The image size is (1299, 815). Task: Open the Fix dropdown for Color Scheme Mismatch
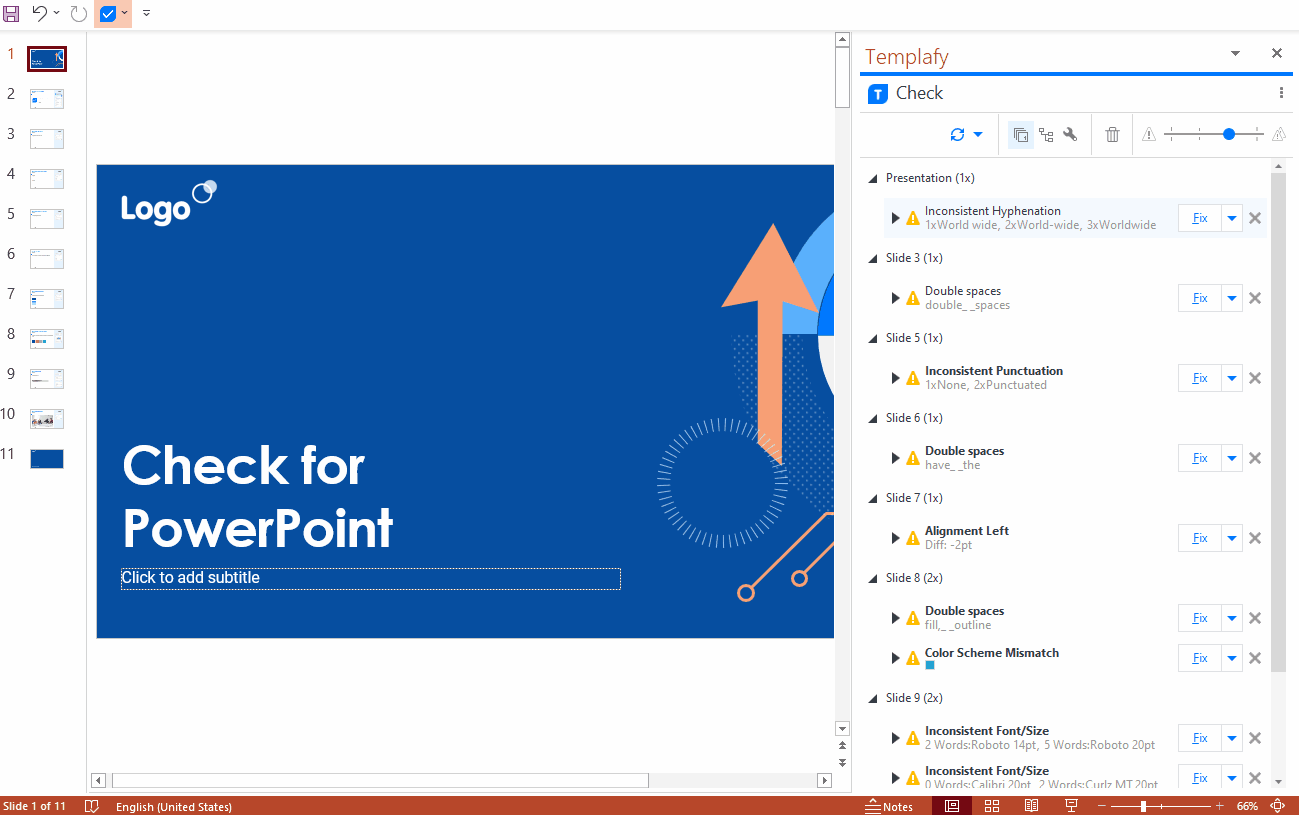click(1231, 657)
